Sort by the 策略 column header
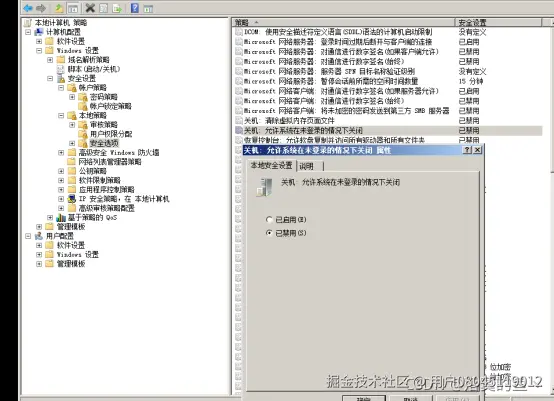Screen dimensions: 554x401 pos(343,23)
